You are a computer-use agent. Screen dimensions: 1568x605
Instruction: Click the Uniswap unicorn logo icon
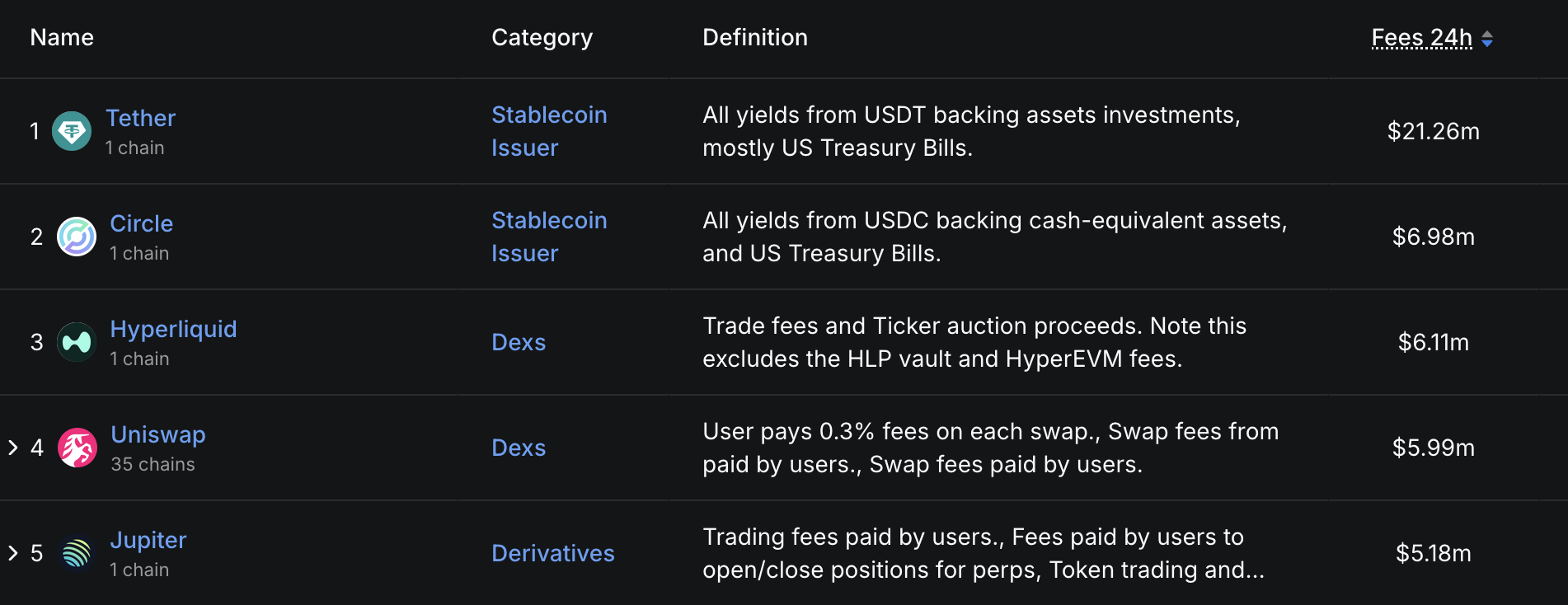[x=77, y=448]
